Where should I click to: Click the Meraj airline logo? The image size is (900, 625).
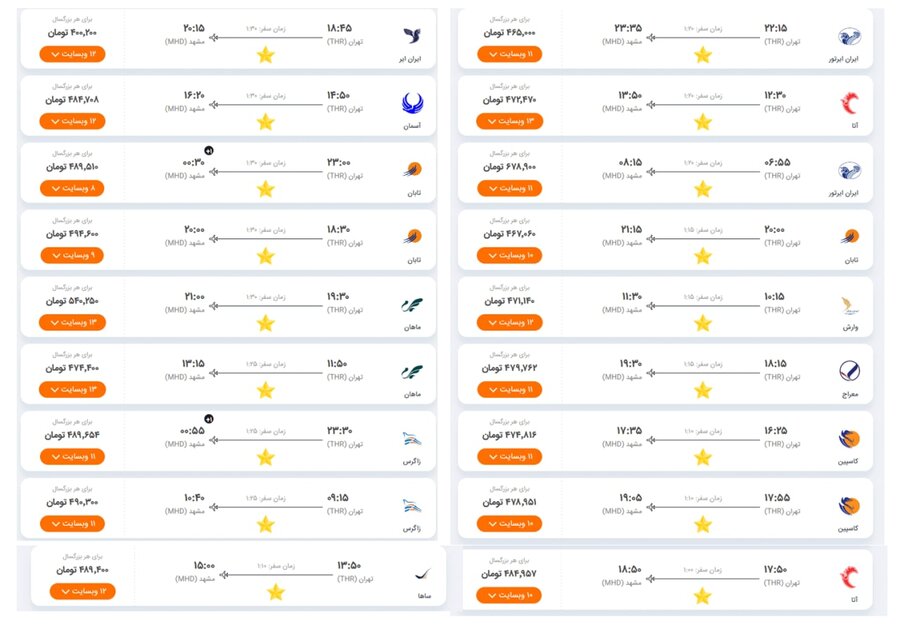coord(849,371)
